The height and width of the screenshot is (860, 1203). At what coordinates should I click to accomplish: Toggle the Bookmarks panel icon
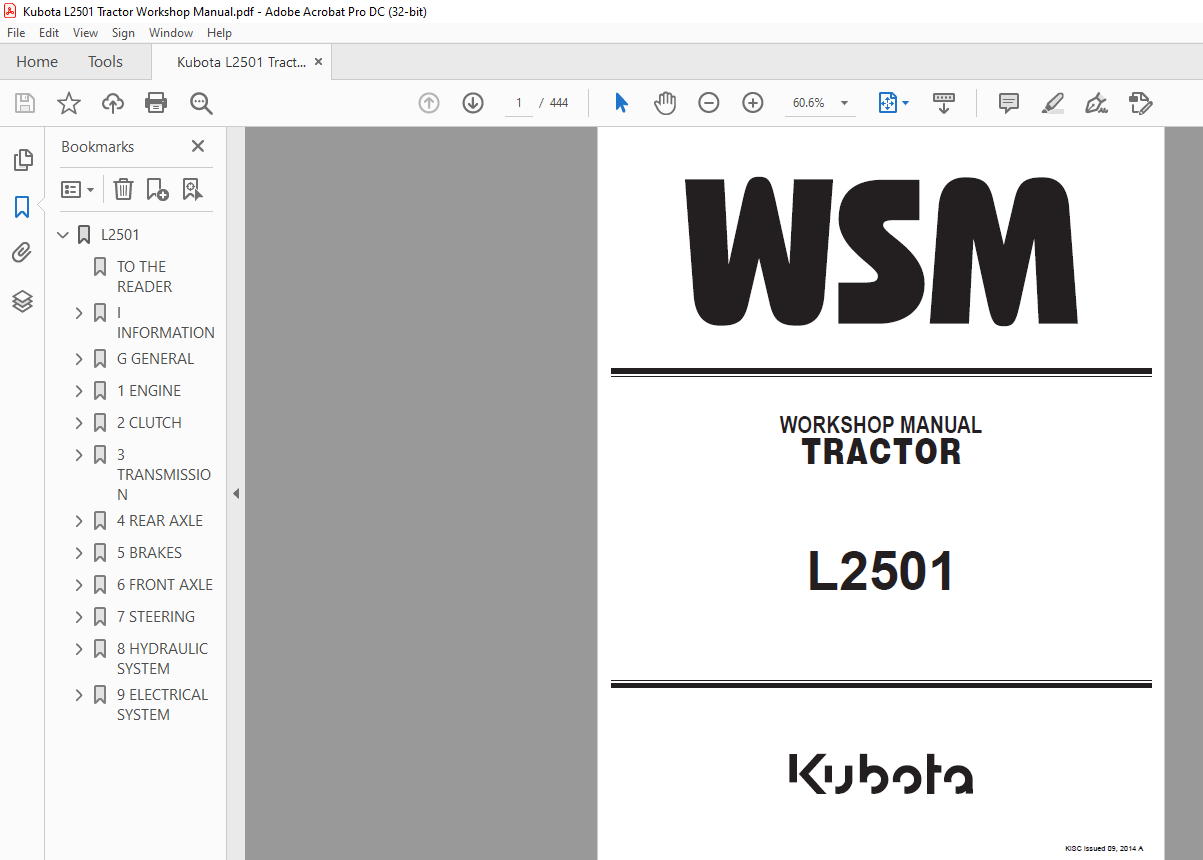point(22,207)
